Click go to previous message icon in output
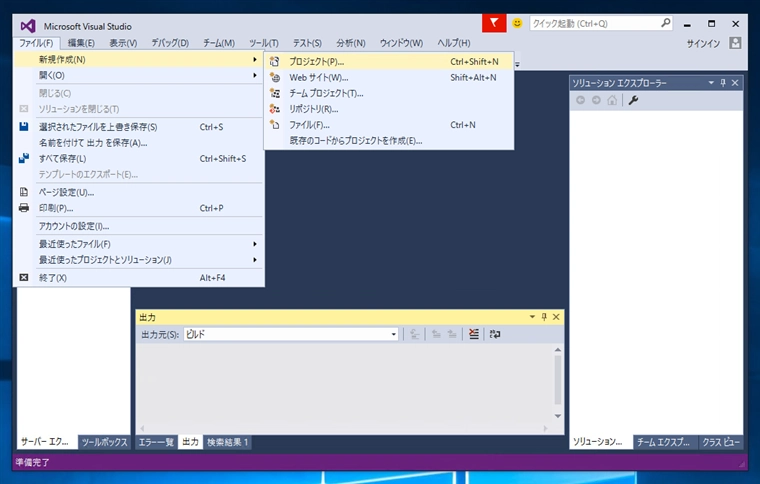Screen dimensions: 760x484 436,334
